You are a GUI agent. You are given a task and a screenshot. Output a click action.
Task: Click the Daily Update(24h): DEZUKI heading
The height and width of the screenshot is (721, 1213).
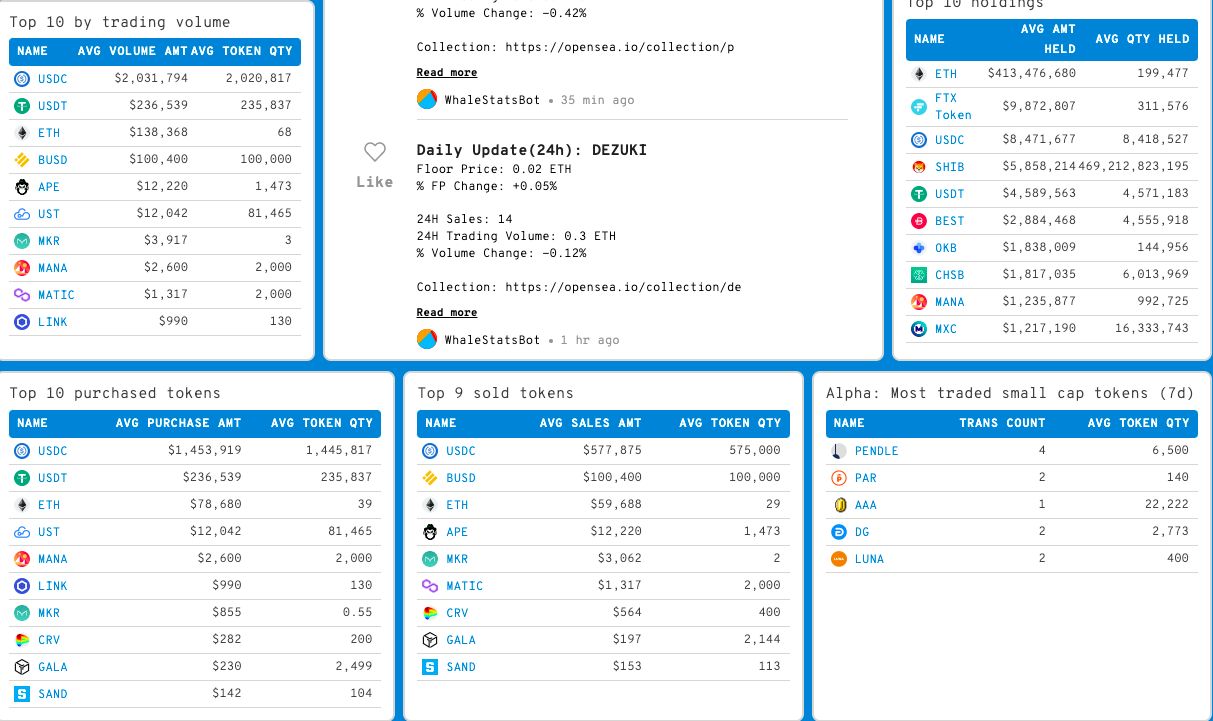pos(532,150)
